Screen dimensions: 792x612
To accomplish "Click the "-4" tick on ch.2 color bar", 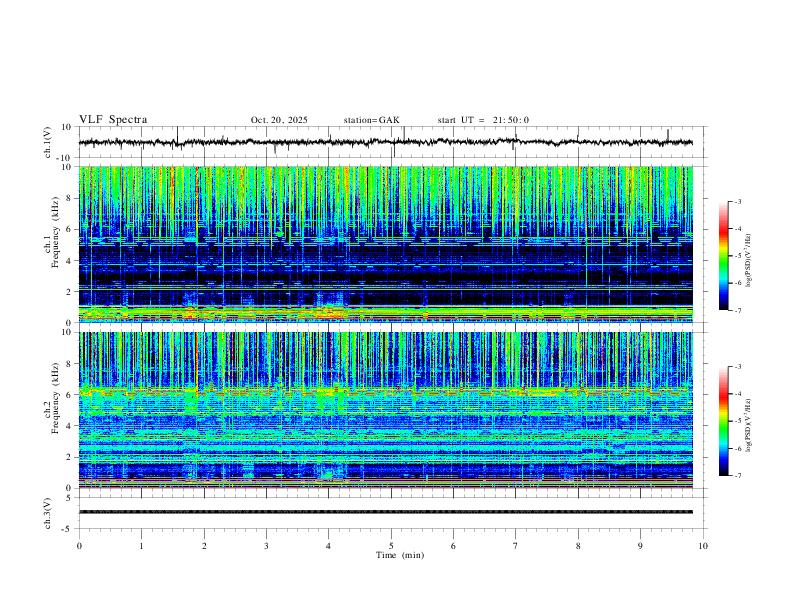I will click(738, 394).
